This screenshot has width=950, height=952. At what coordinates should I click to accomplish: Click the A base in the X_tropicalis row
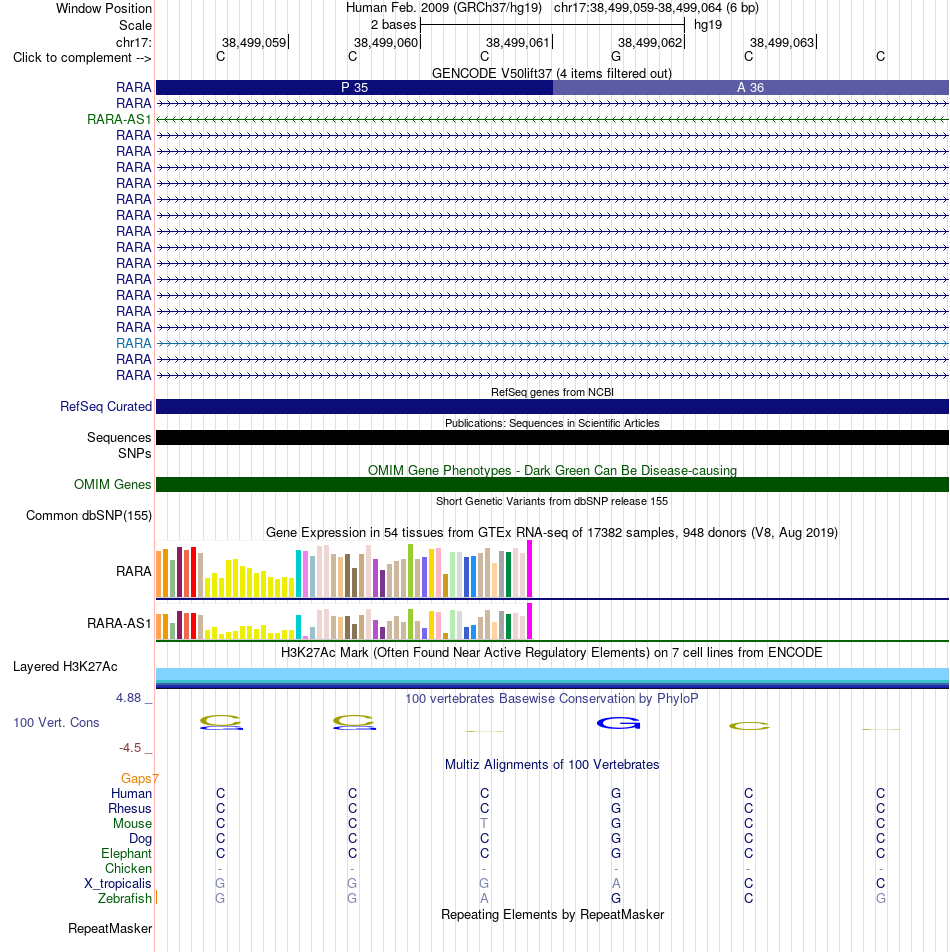tap(616, 883)
